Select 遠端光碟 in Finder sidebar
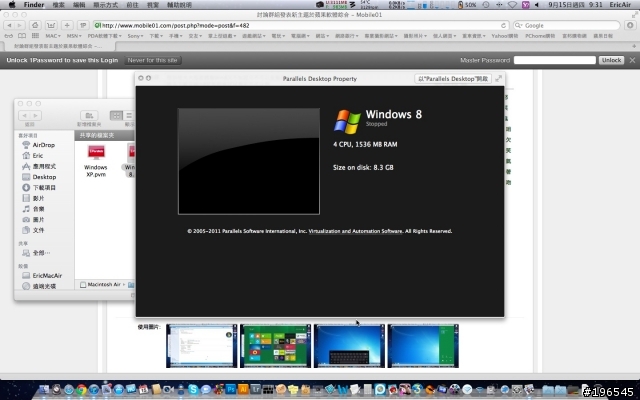This screenshot has width=640, height=400. tap(39, 286)
